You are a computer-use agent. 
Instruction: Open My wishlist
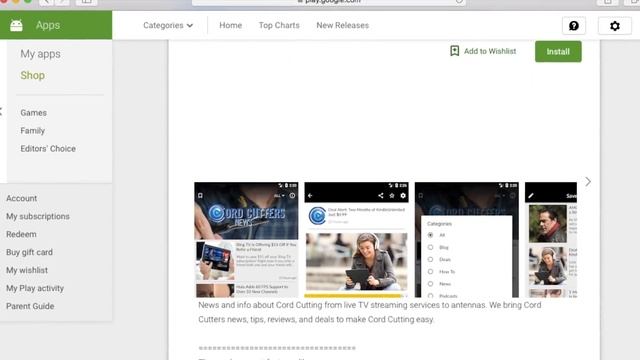[27, 270]
